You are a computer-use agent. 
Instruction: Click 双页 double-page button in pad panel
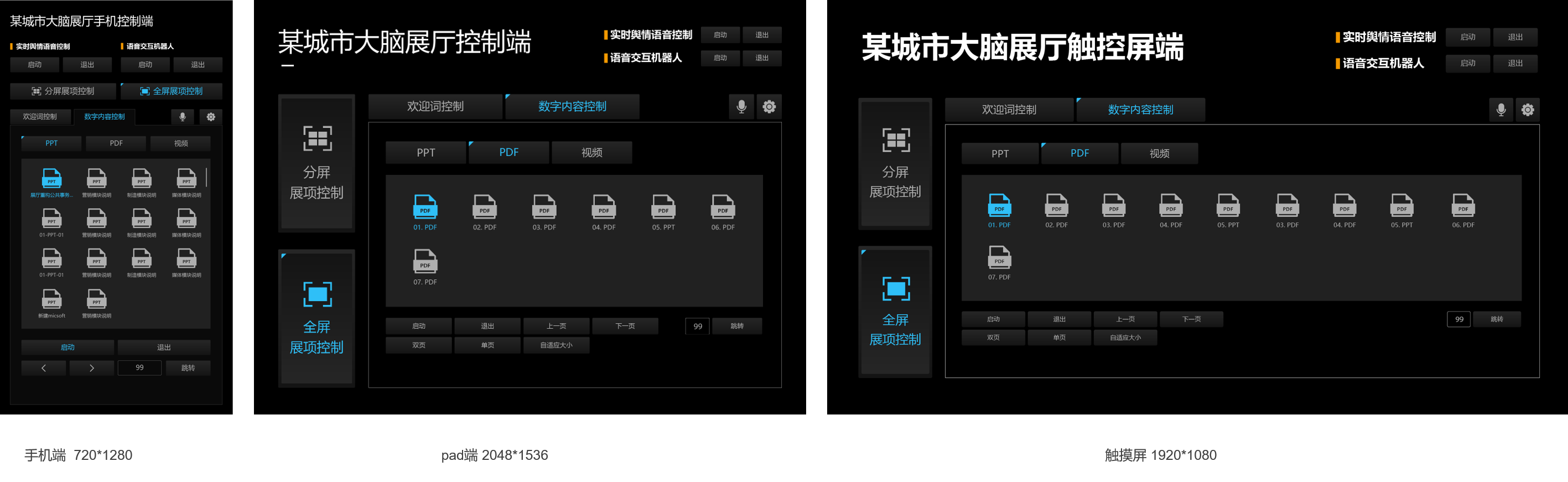(419, 345)
